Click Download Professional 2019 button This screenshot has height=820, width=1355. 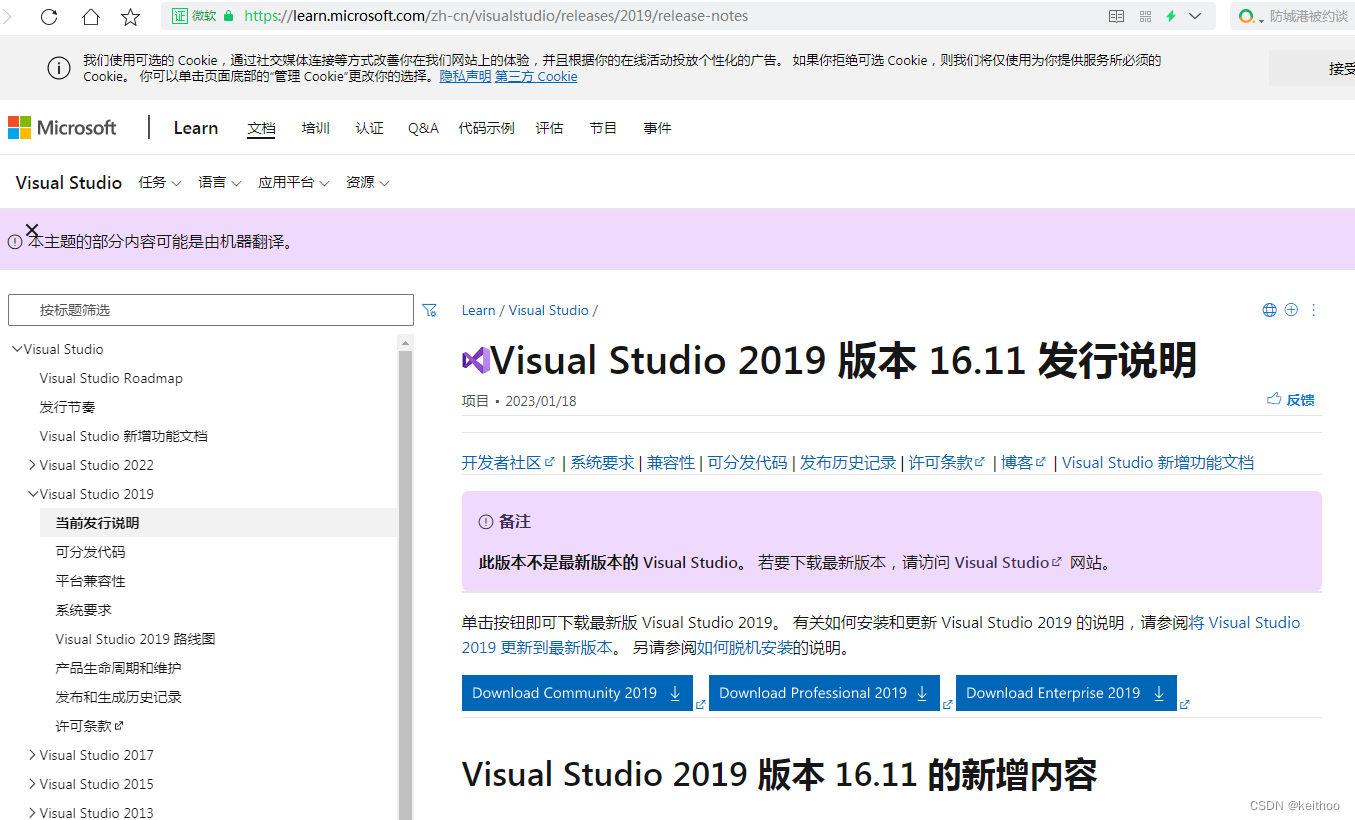pyautogui.click(x=825, y=693)
